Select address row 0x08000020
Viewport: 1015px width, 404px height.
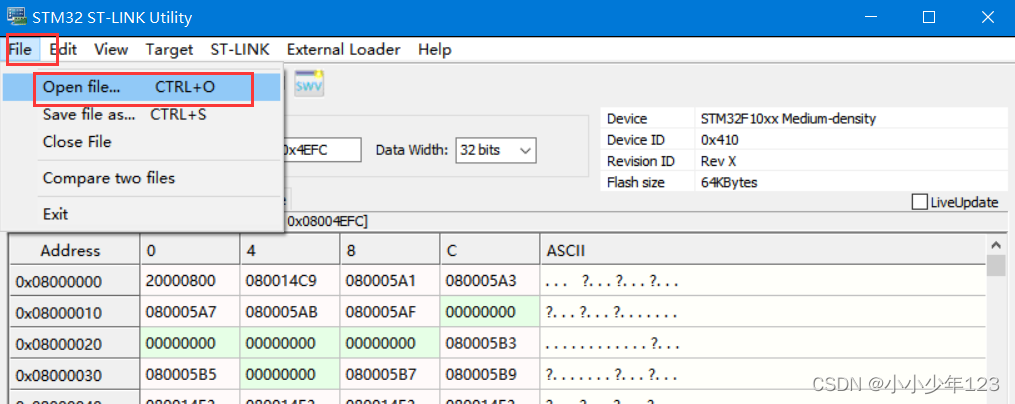click(74, 344)
